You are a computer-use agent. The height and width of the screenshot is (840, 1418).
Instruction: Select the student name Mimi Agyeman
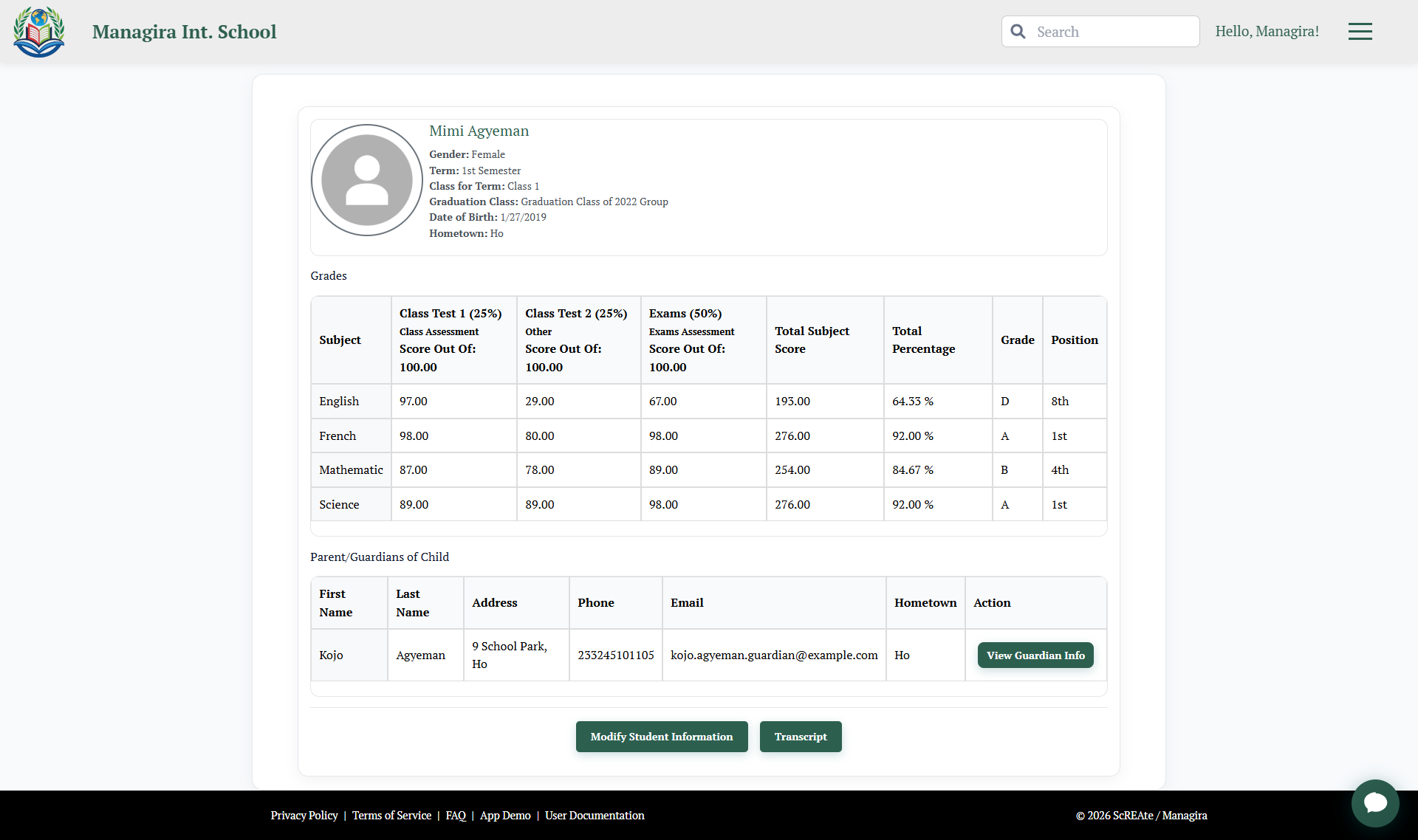tap(479, 131)
